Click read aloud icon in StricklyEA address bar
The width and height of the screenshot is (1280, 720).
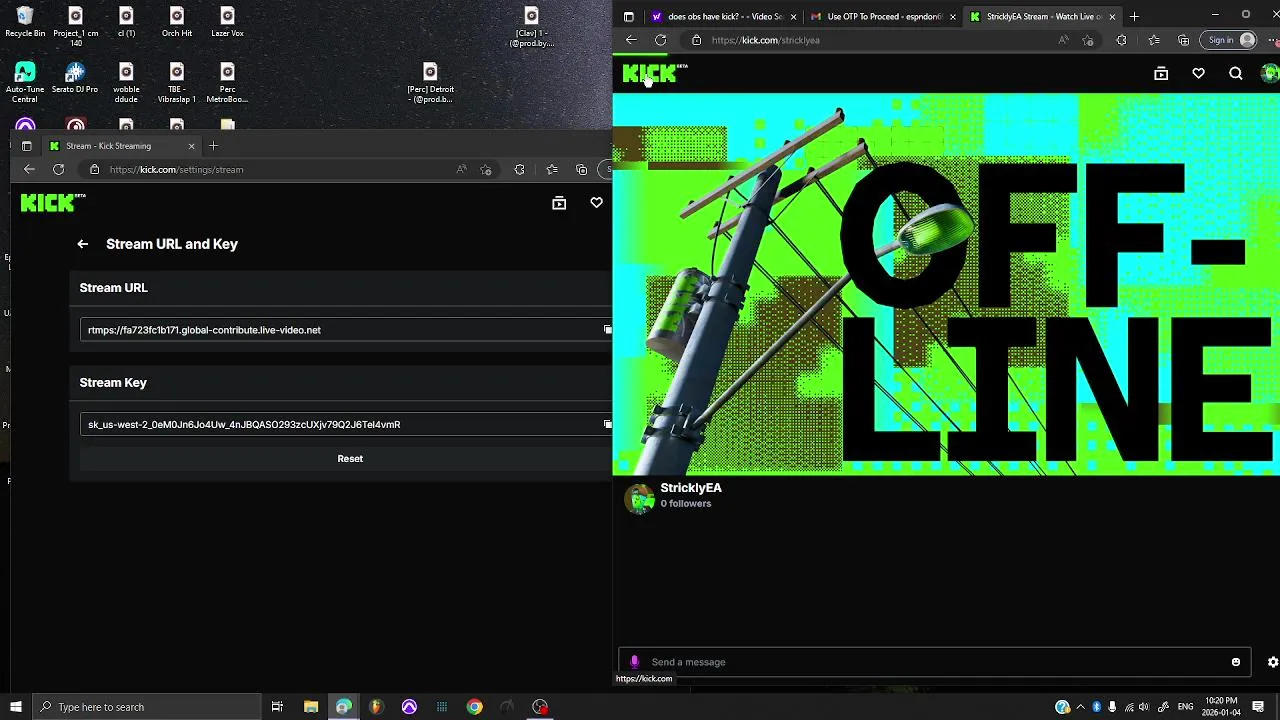click(1063, 40)
